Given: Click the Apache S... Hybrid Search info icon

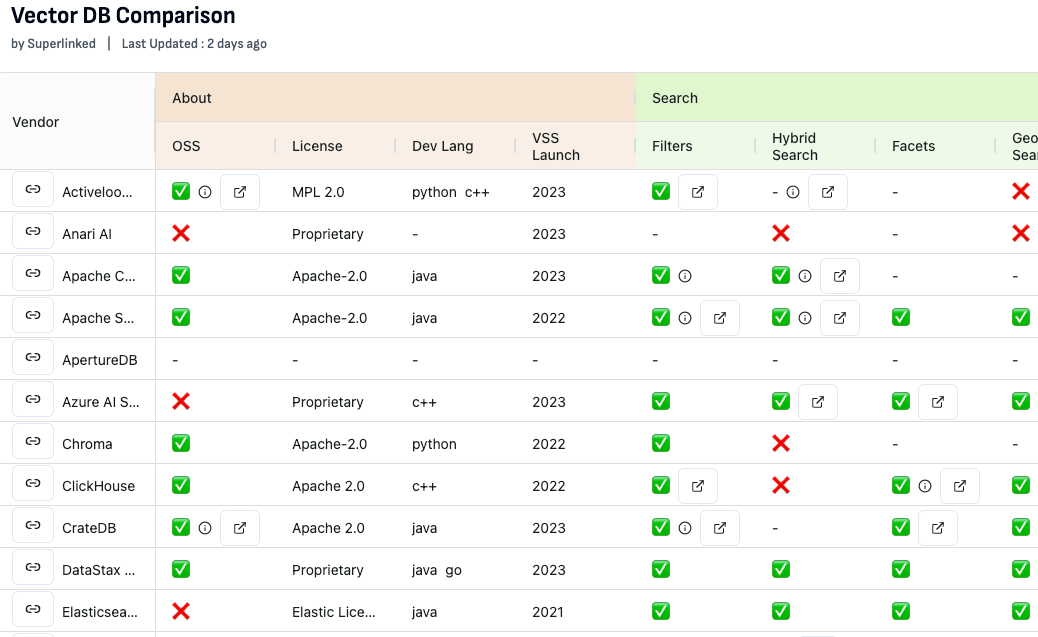Looking at the screenshot, I should point(805,318).
